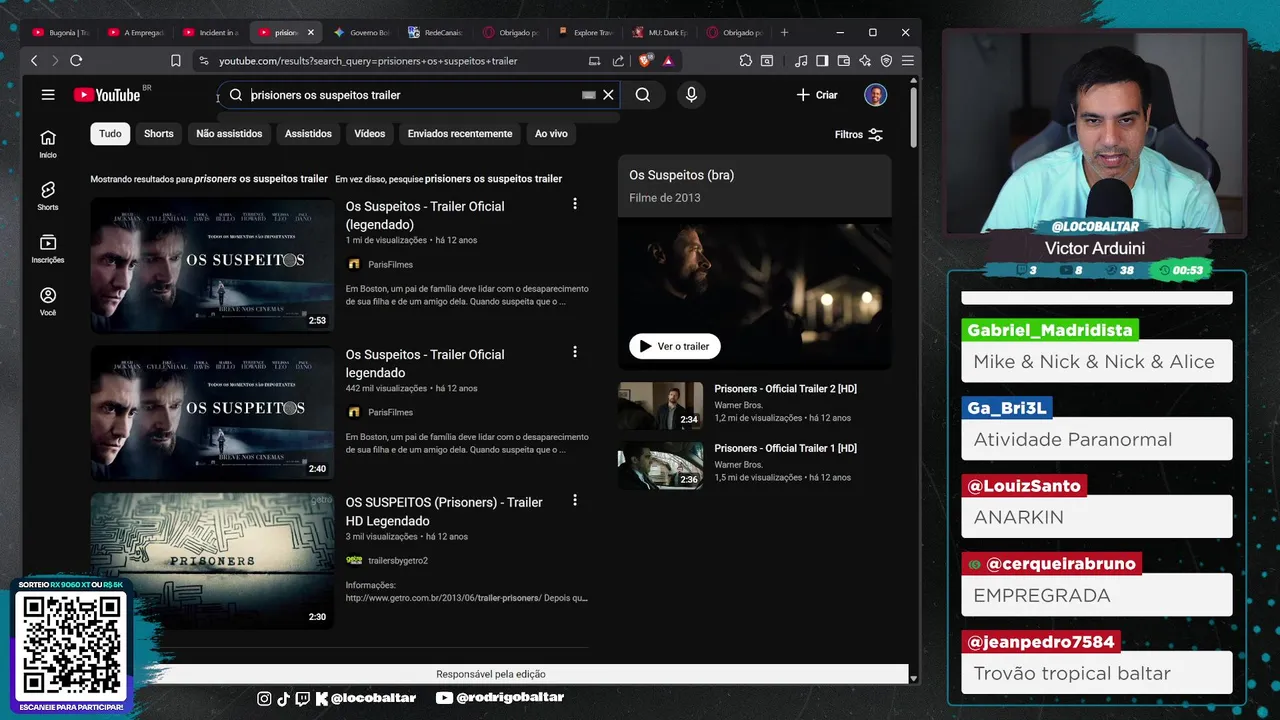
Task: Click the Ver o trailer button
Action: [675, 346]
